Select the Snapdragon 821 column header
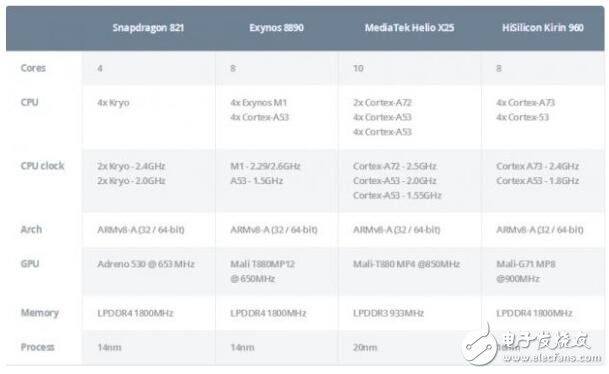The width and height of the screenshot is (609, 374). point(148,28)
